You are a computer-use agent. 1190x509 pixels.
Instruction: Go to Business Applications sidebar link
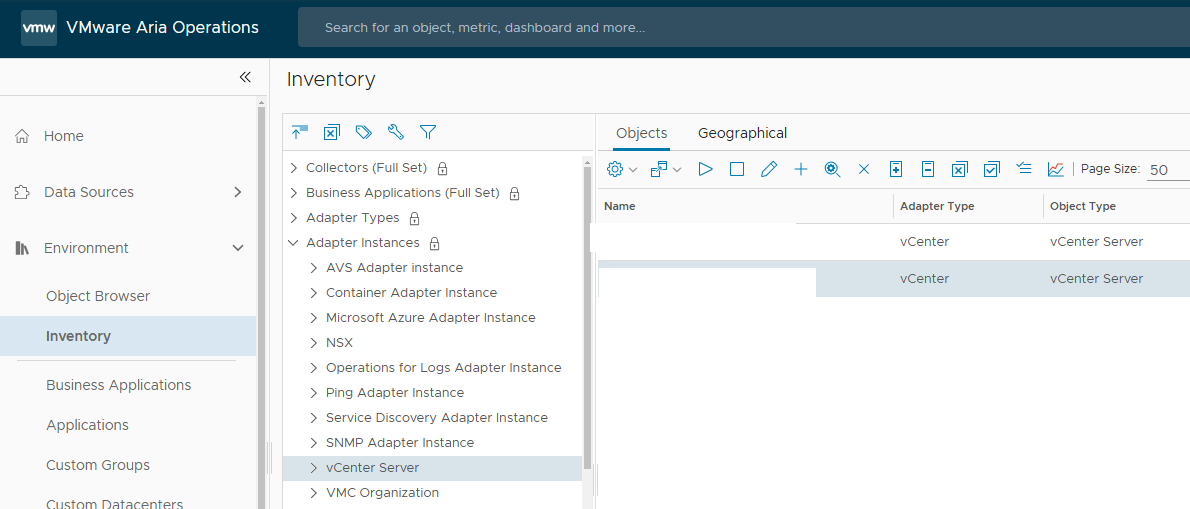click(118, 385)
